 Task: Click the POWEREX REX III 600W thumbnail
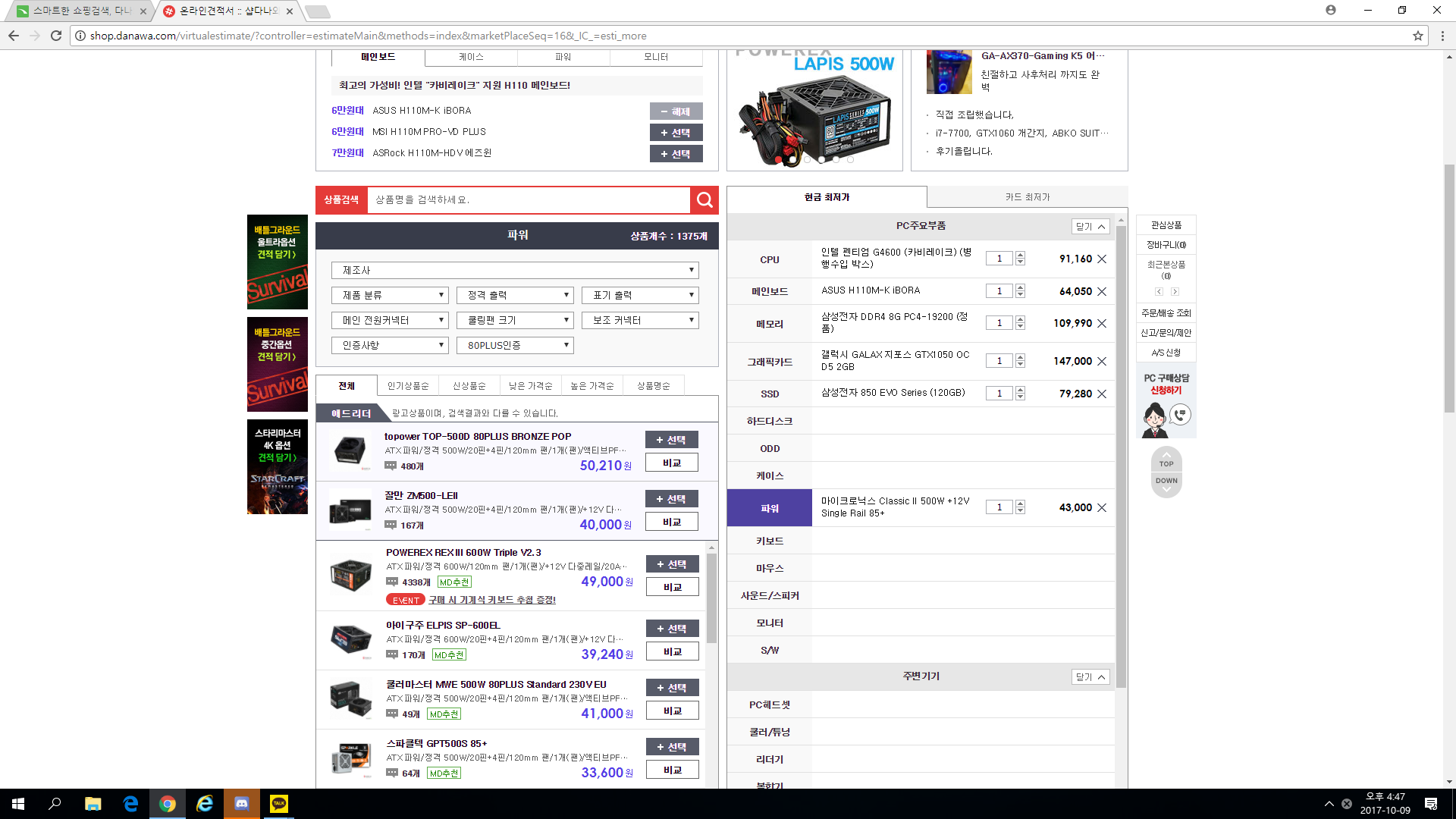pyautogui.click(x=350, y=576)
